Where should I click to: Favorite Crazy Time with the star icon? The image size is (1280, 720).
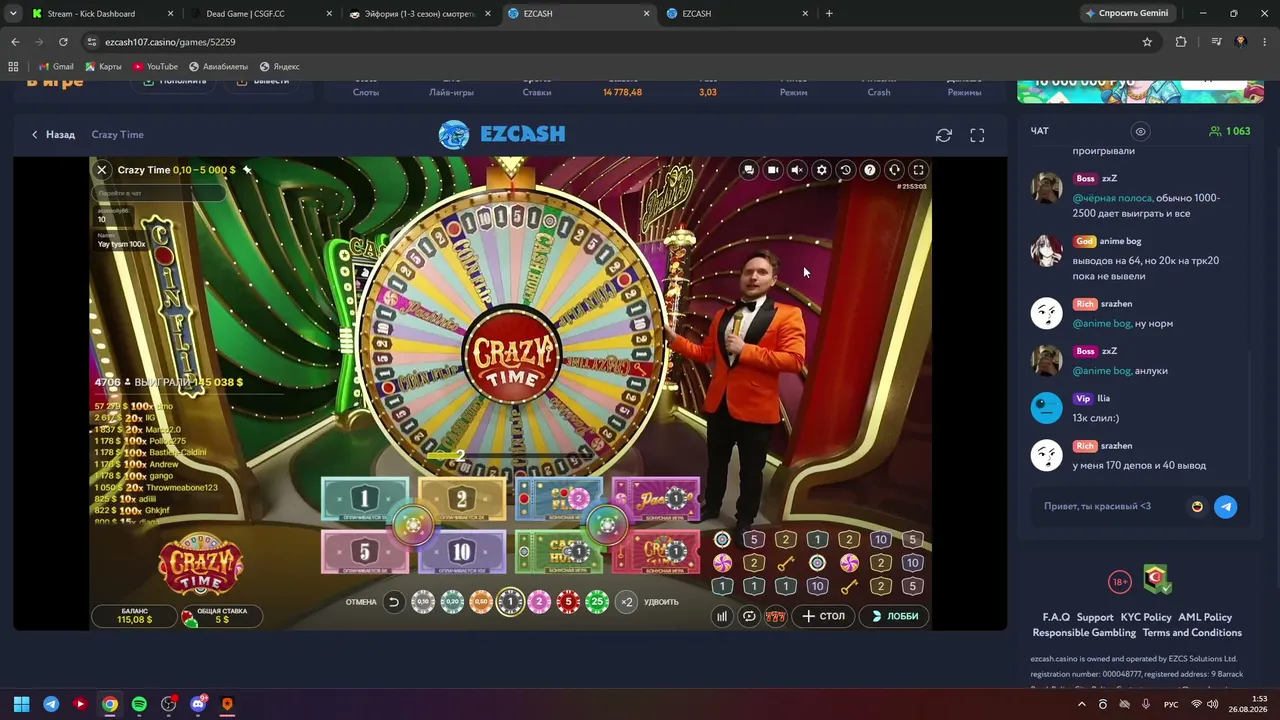click(247, 170)
